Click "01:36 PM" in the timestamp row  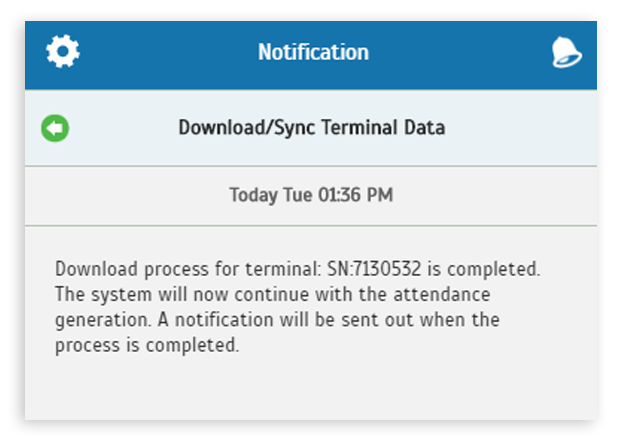coord(356,195)
